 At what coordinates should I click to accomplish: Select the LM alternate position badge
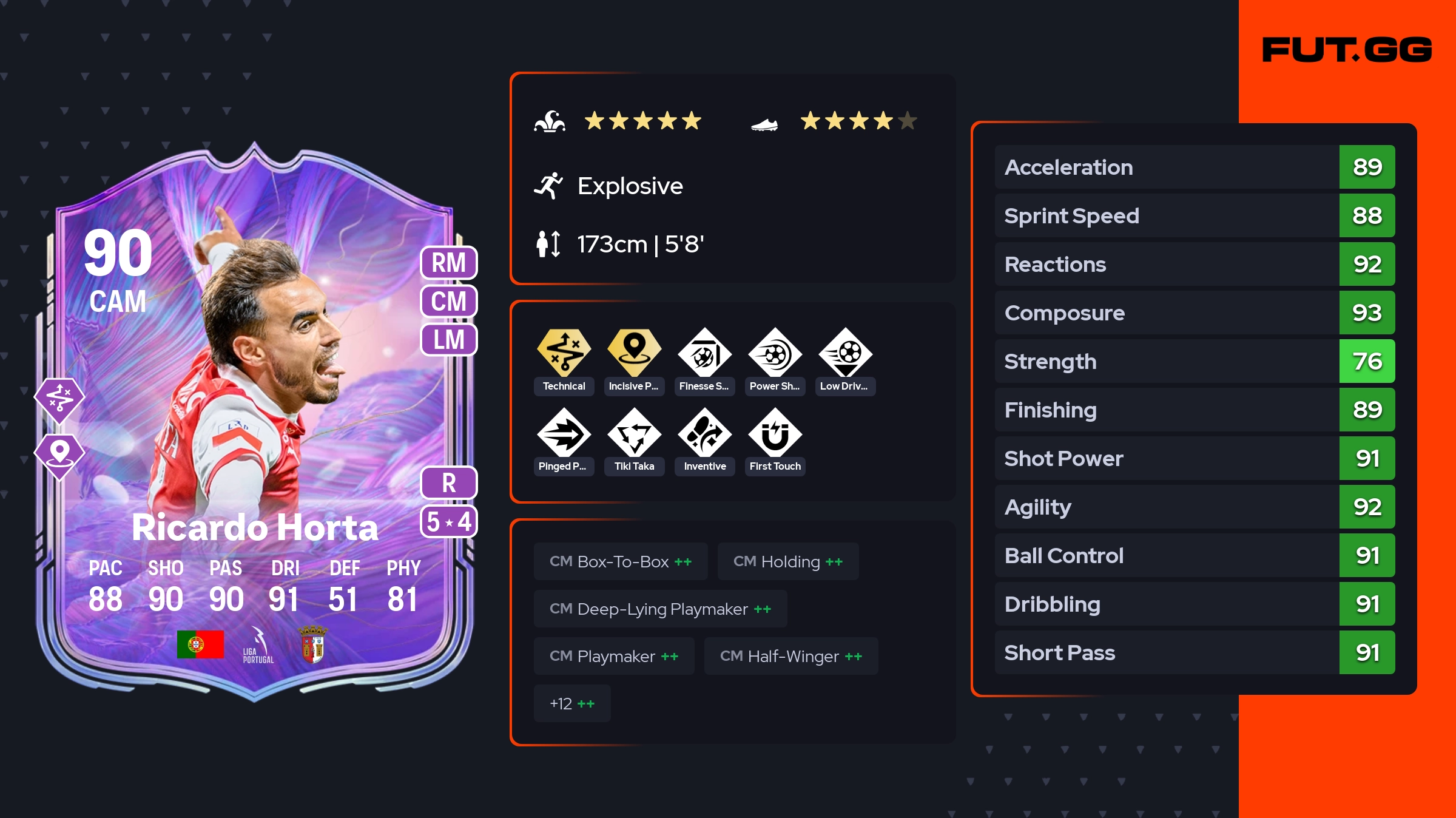(x=449, y=340)
